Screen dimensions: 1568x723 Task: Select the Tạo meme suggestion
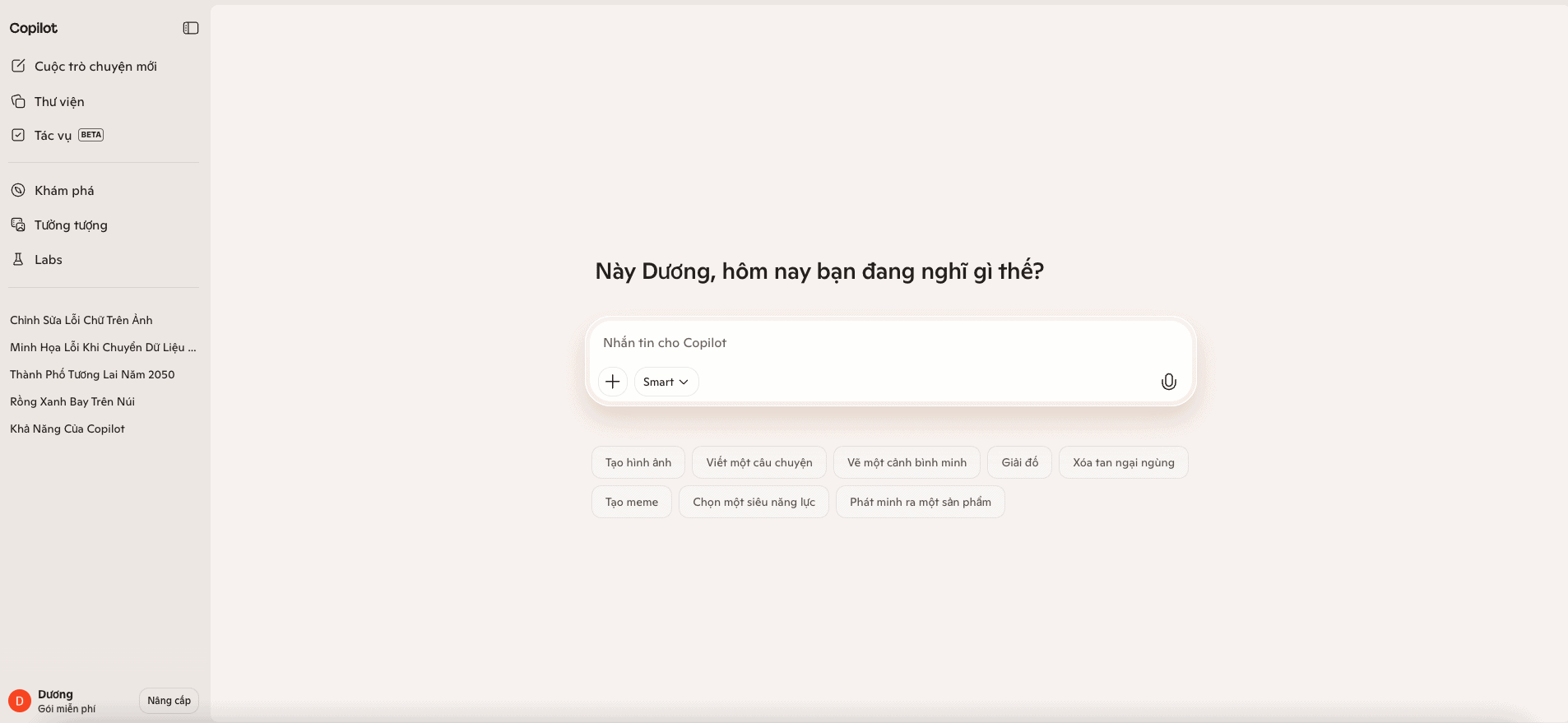coord(632,502)
